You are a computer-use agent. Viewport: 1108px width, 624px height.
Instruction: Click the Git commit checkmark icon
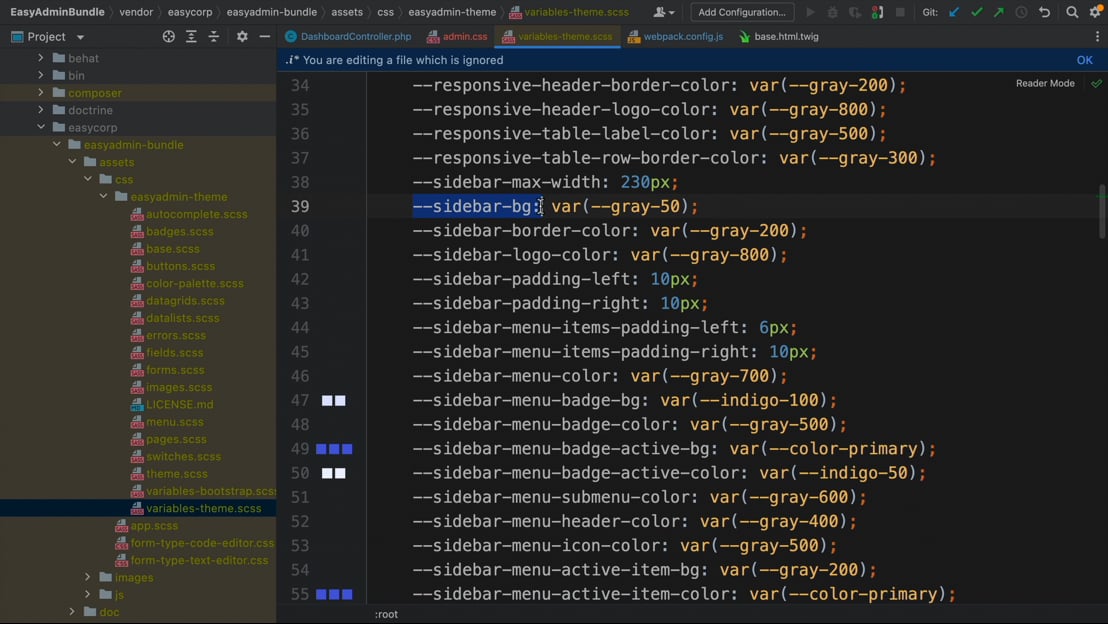pyautogui.click(x=977, y=12)
